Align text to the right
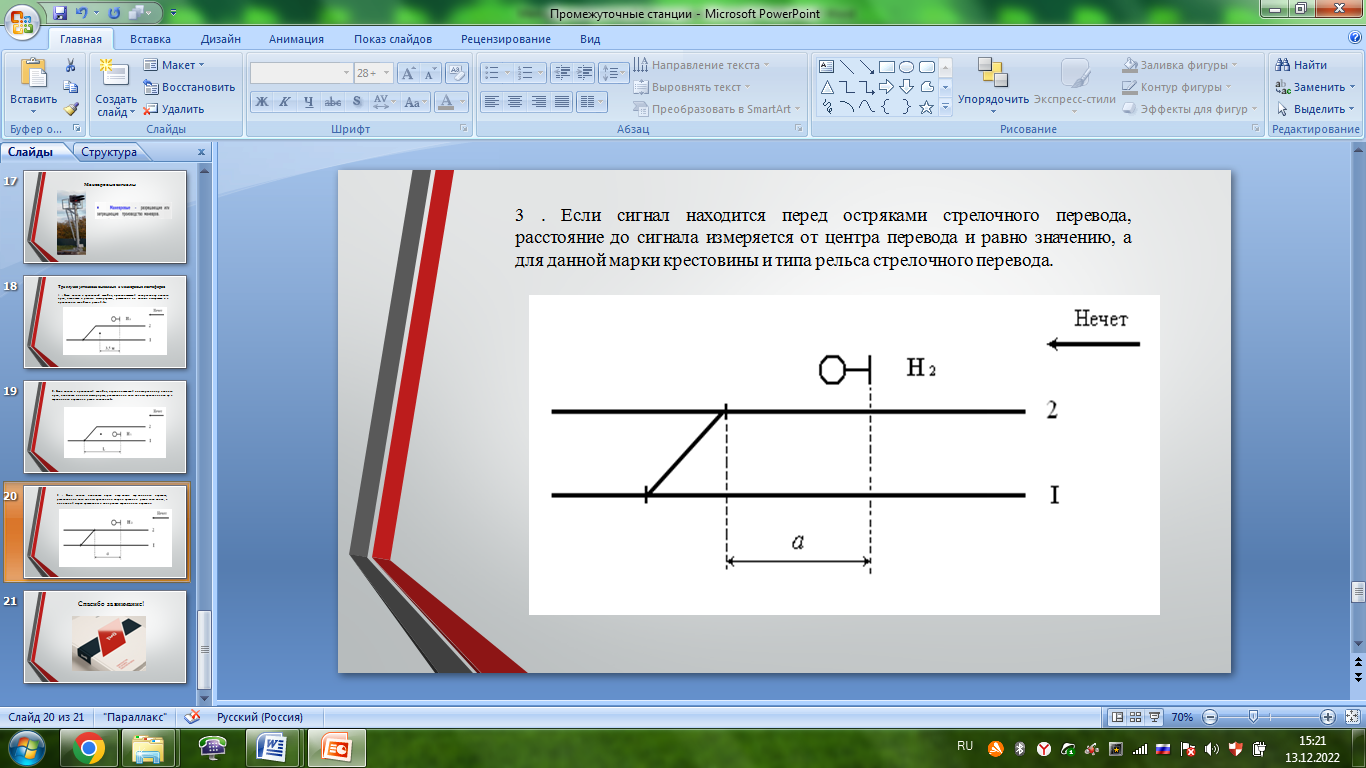 pyautogui.click(x=539, y=102)
